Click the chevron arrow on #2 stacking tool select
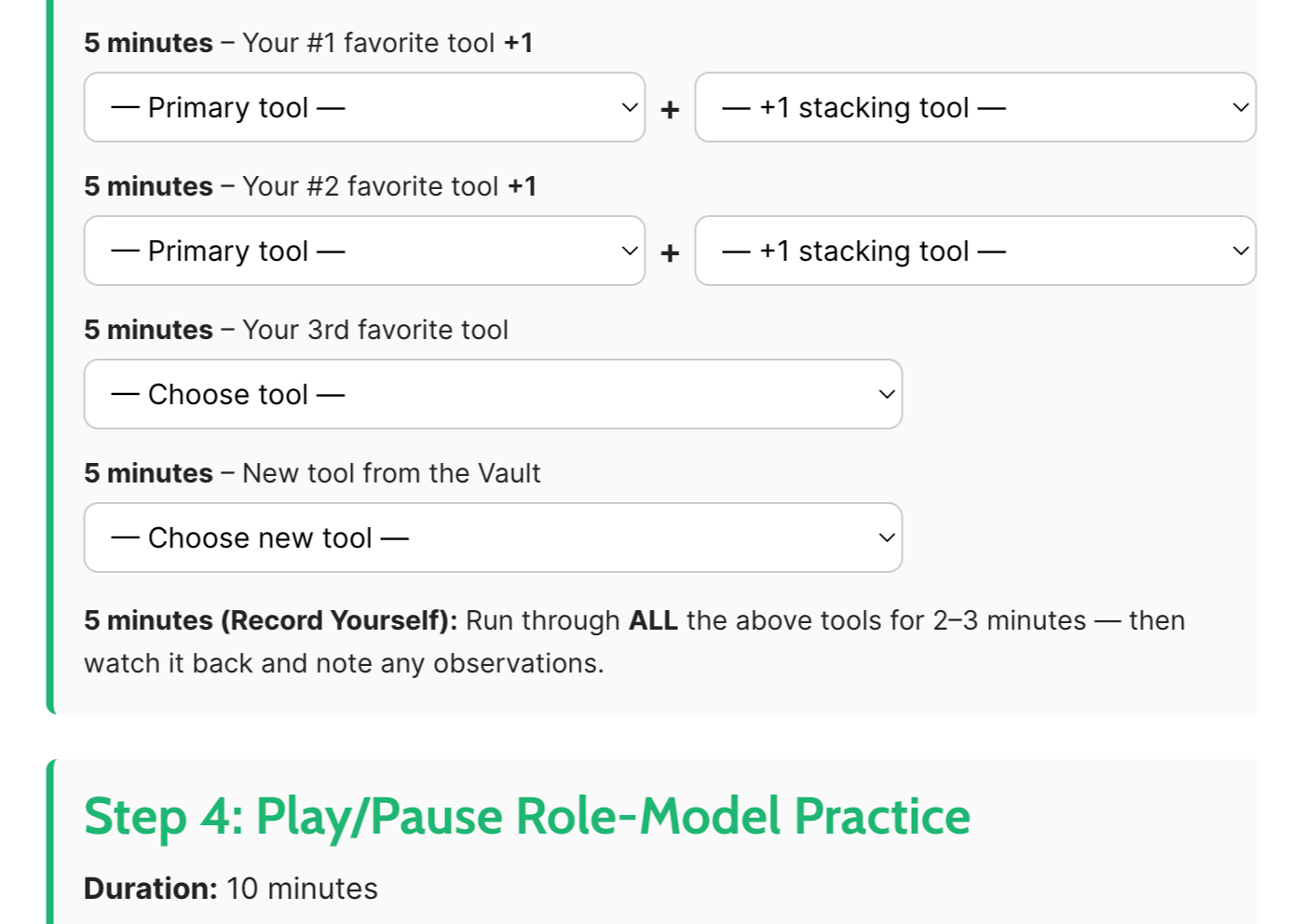Viewport: 1305px width, 924px height. click(1240, 251)
